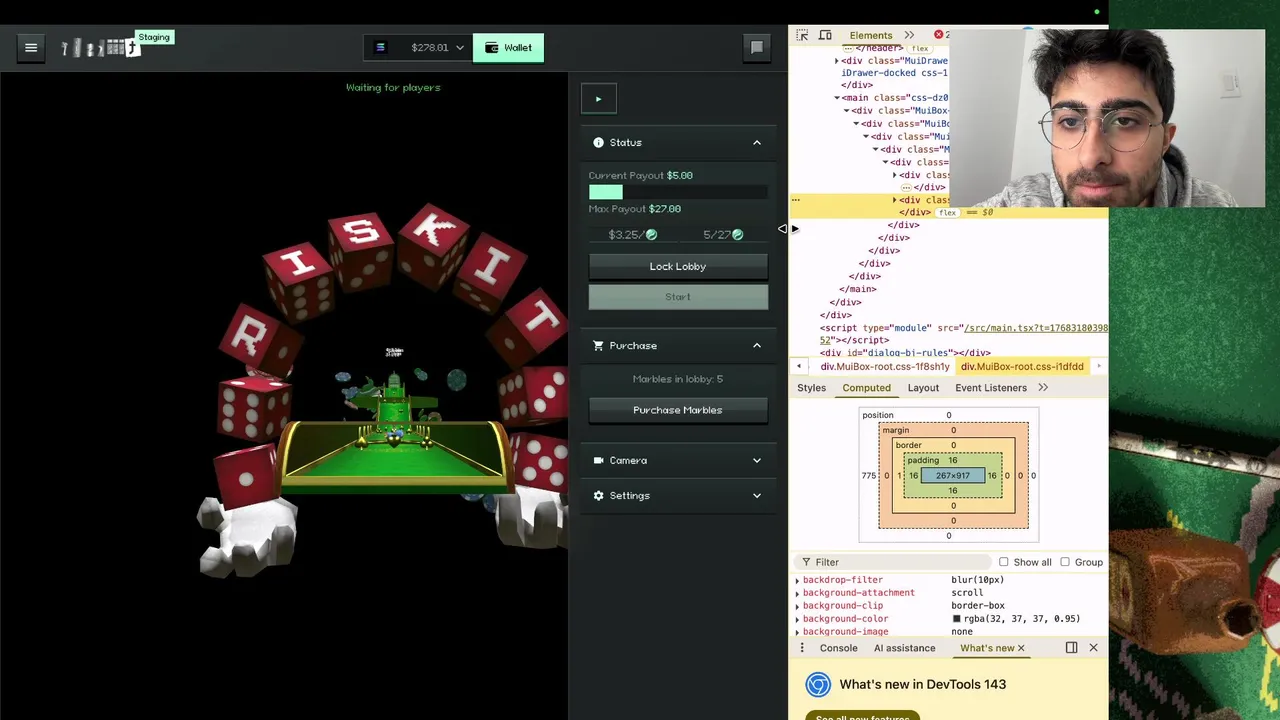Switch to the Styles tab
The image size is (1280, 720).
811,388
